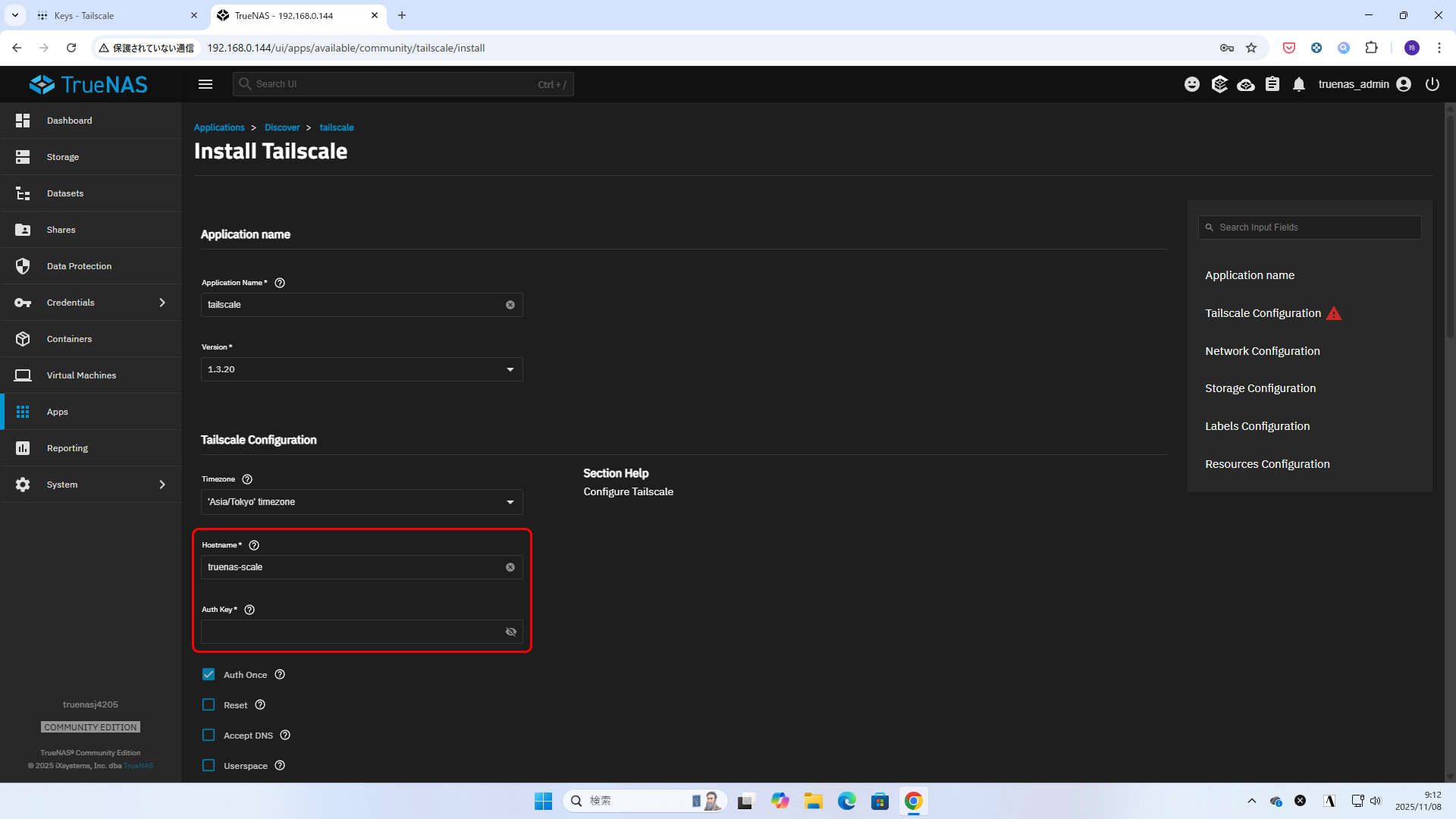Open the alerts bell icon
The width and height of the screenshot is (1456, 819).
[1299, 84]
